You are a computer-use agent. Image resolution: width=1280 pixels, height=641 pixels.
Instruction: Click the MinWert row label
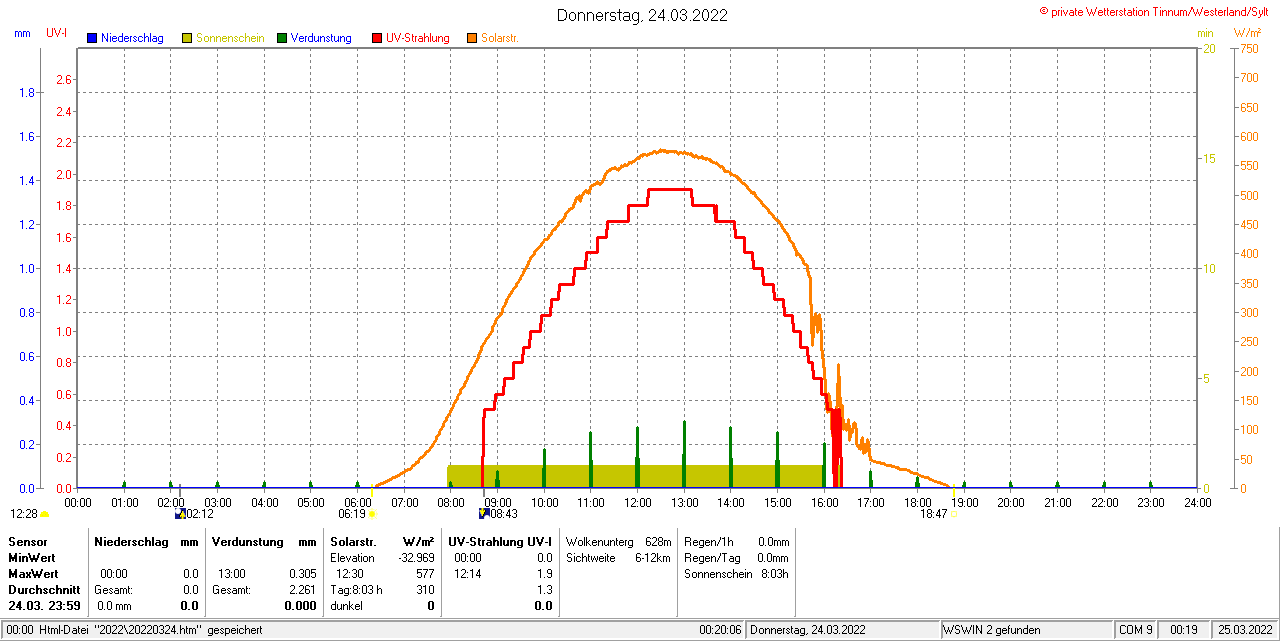[32, 557]
